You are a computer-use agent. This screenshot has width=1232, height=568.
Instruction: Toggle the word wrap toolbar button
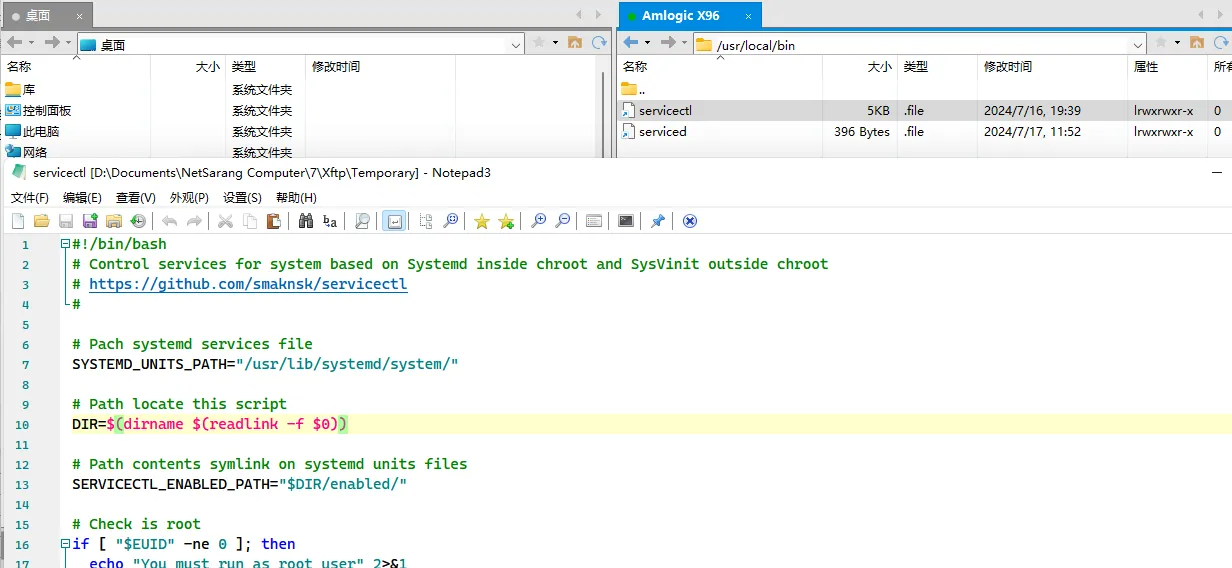click(x=394, y=221)
